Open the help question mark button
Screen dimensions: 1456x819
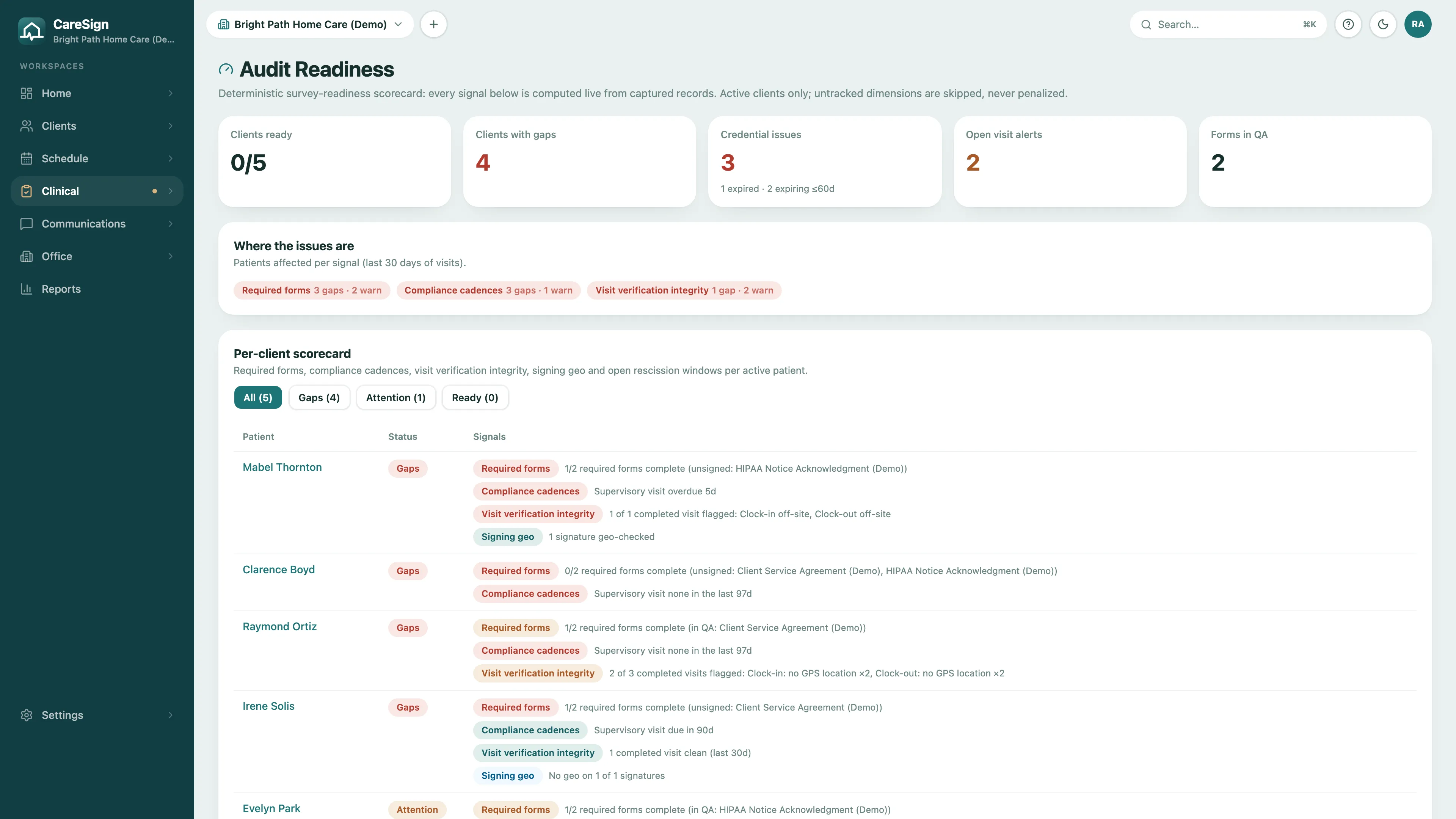1348,24
